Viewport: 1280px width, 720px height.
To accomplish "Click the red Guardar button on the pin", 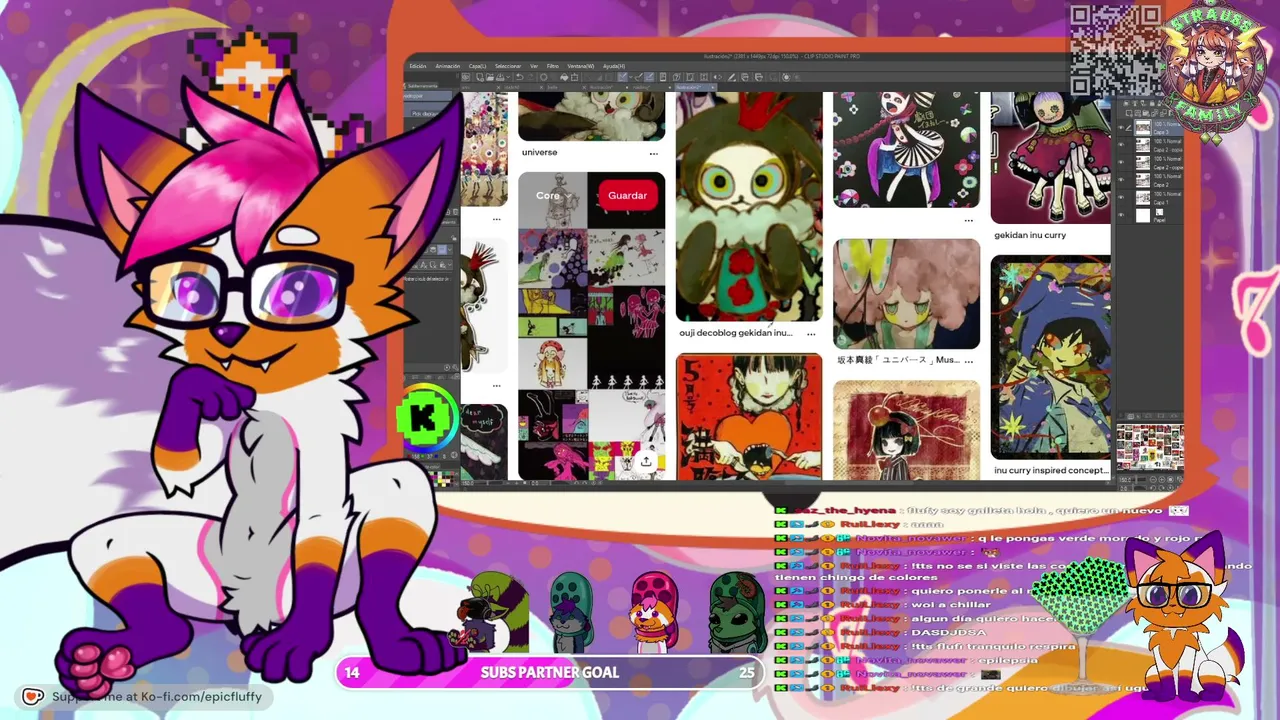I will click(627, 196).
